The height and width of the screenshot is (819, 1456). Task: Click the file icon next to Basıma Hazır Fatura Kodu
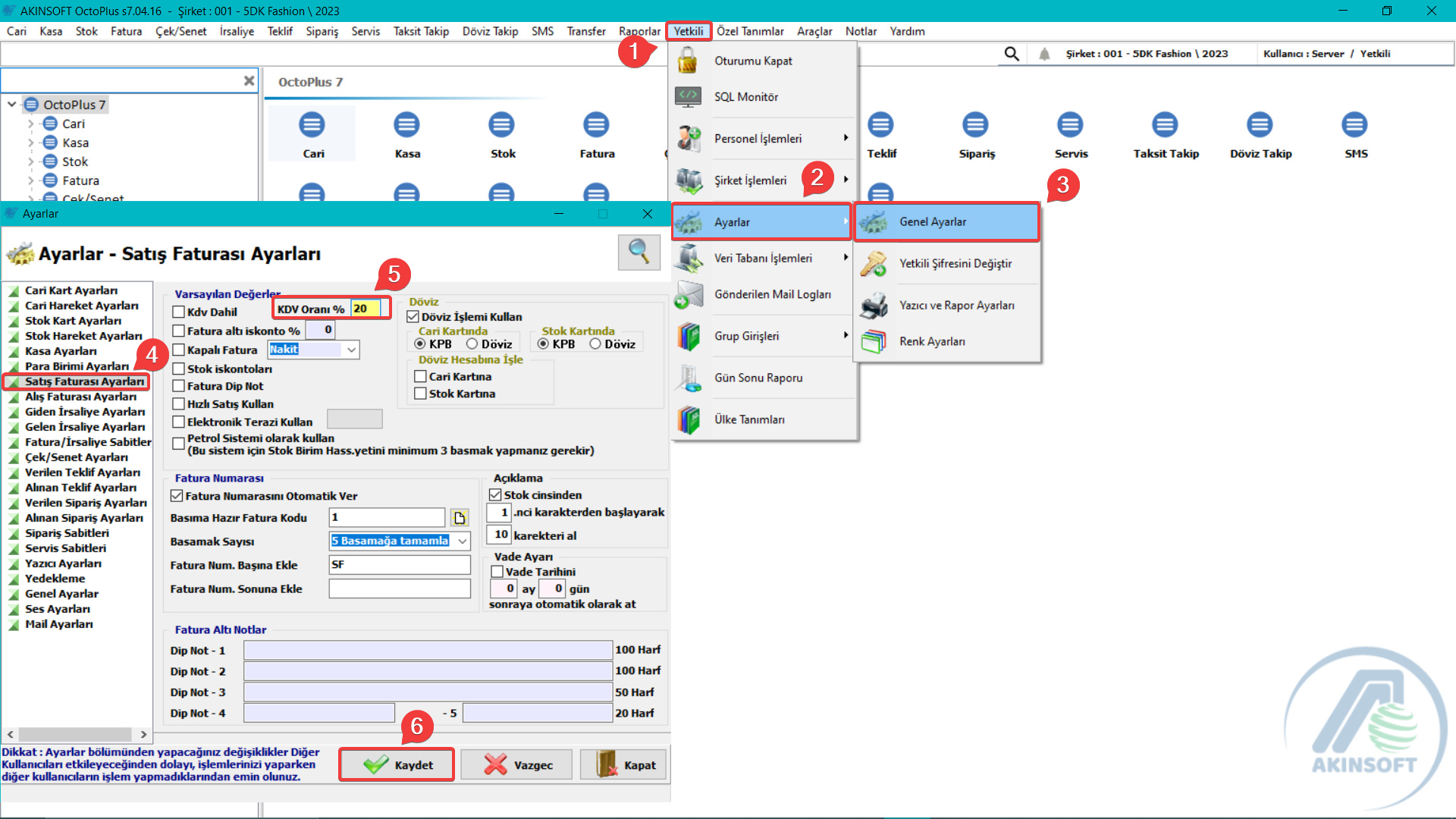point(460,518)
